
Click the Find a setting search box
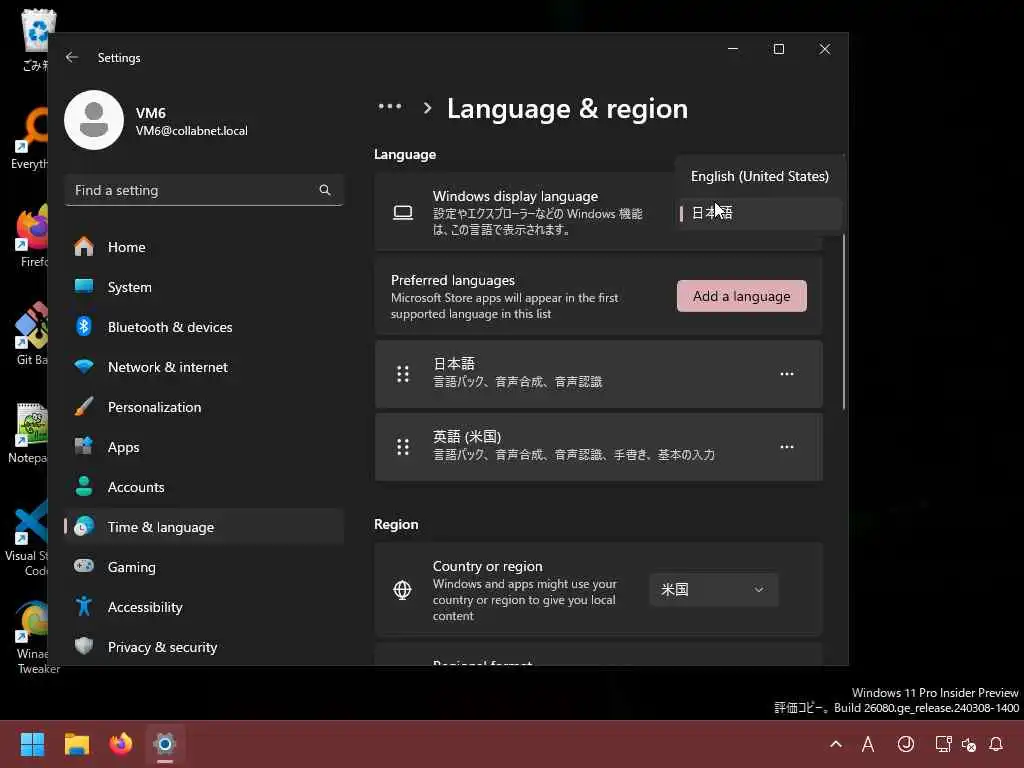pos(204,190)
